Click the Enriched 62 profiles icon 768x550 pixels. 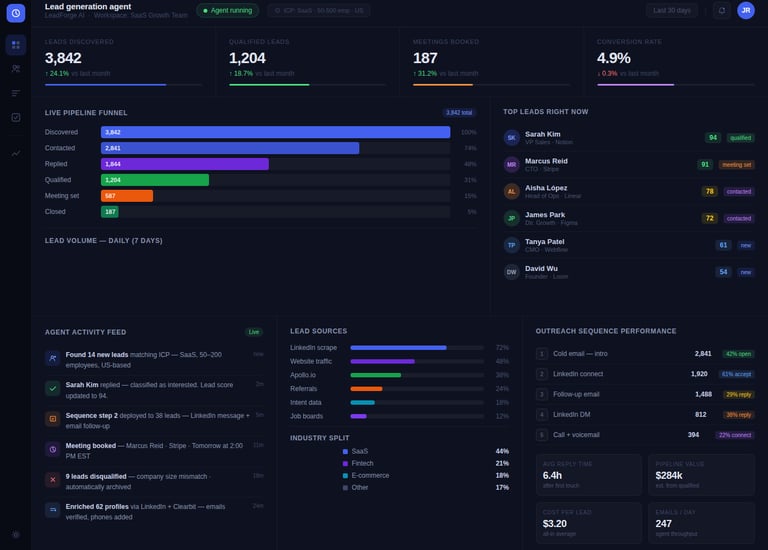pos(52,510)
